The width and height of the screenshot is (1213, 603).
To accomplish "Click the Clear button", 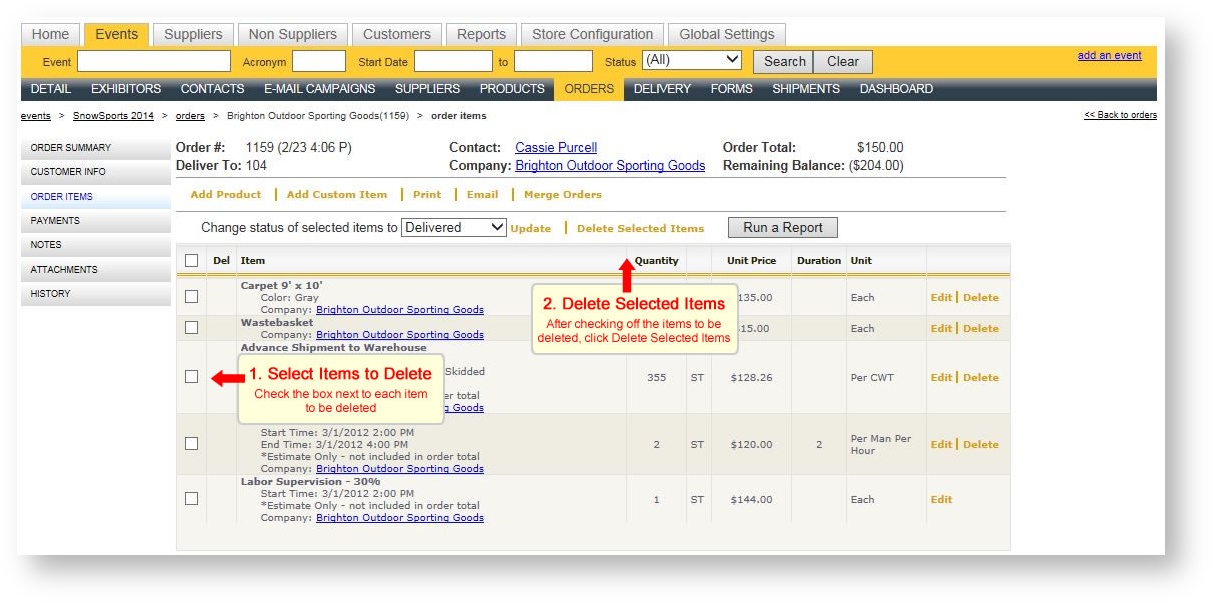I will (x=842, y=61).
